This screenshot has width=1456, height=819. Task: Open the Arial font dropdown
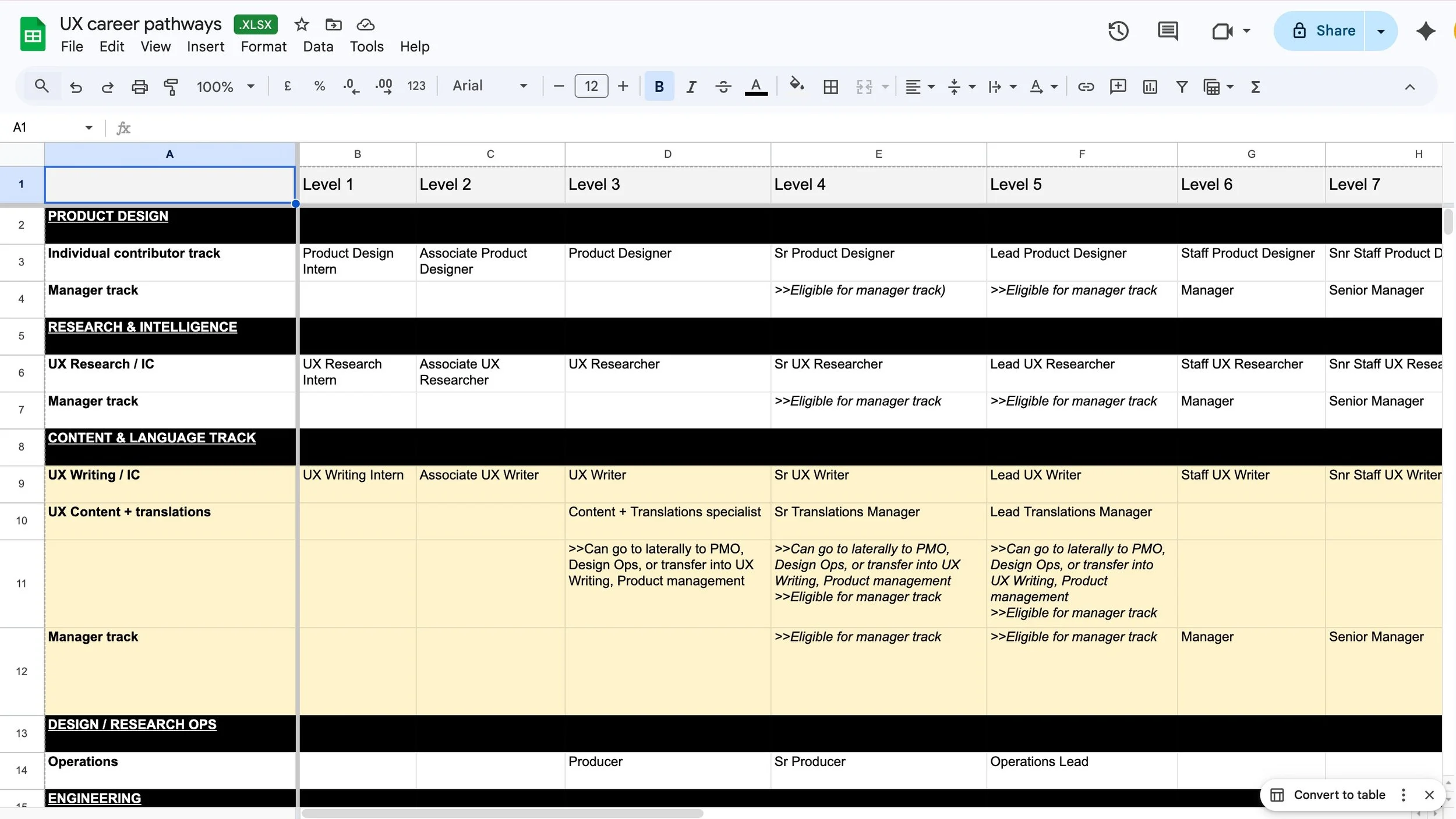click(490, 86)
